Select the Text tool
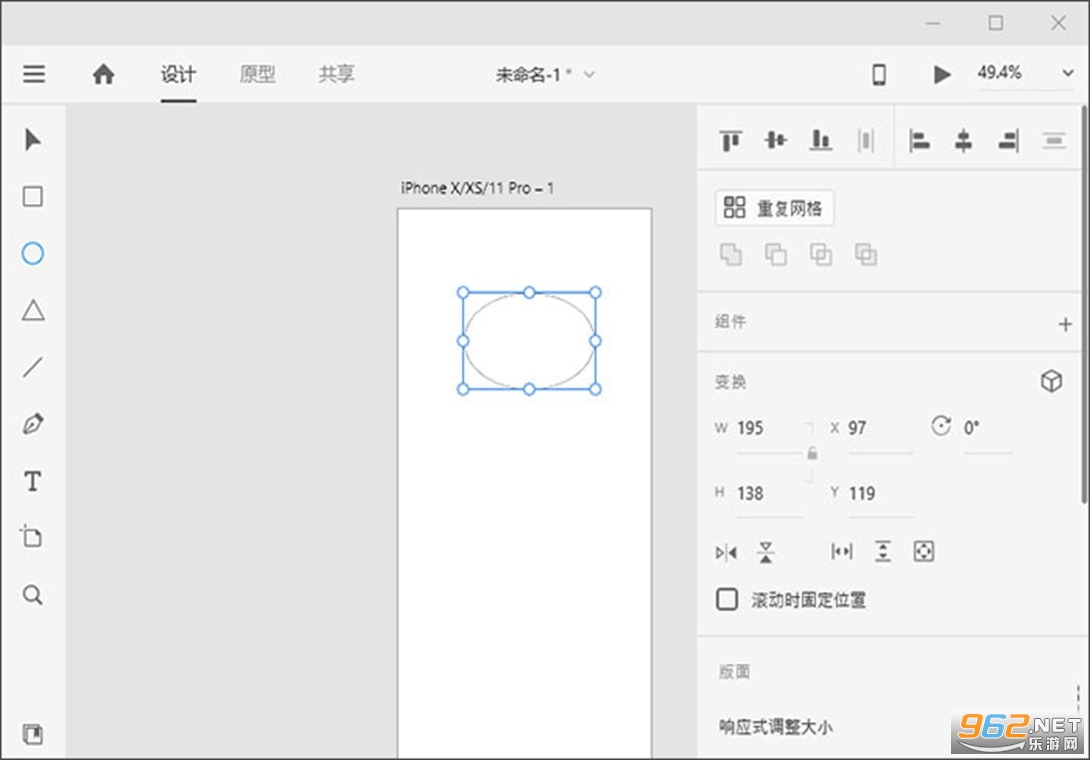This screenshot has width=1090, height=760. (33, 481)
